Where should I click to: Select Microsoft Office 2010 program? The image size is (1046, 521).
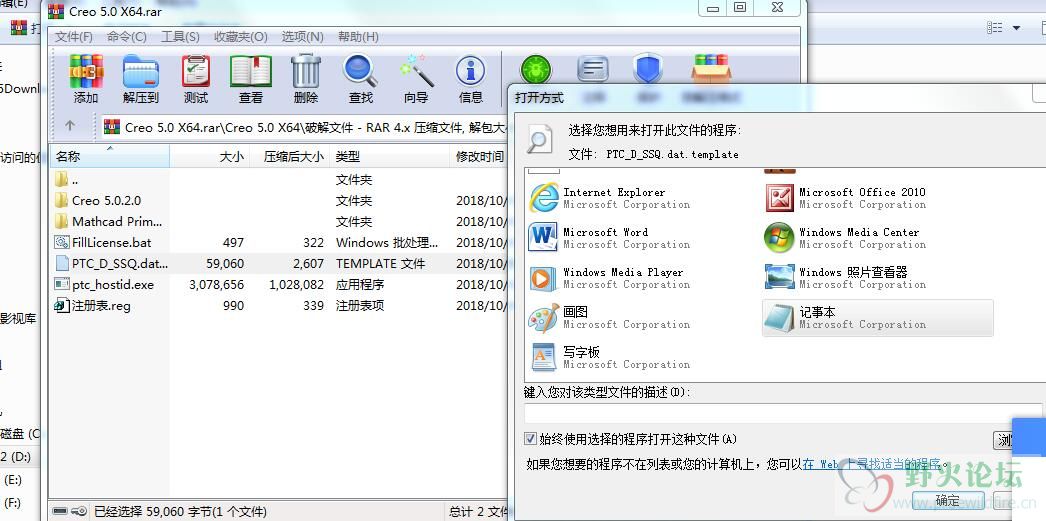click(x=846, y=198)
